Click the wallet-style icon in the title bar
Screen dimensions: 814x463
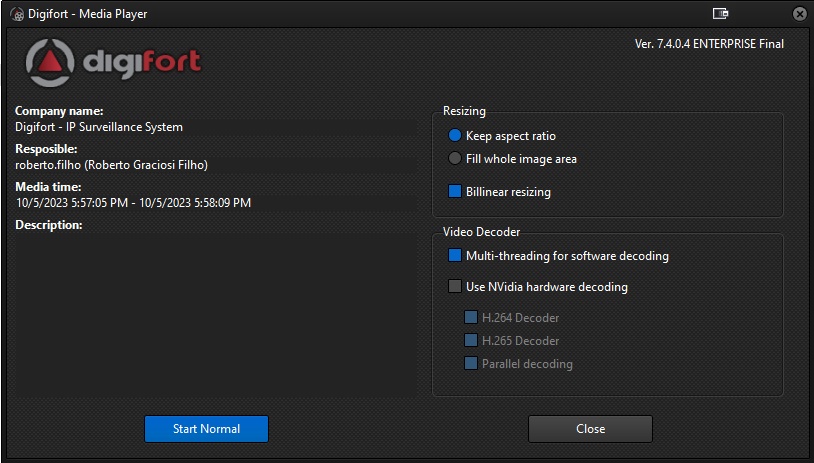[x=720, y=13]
